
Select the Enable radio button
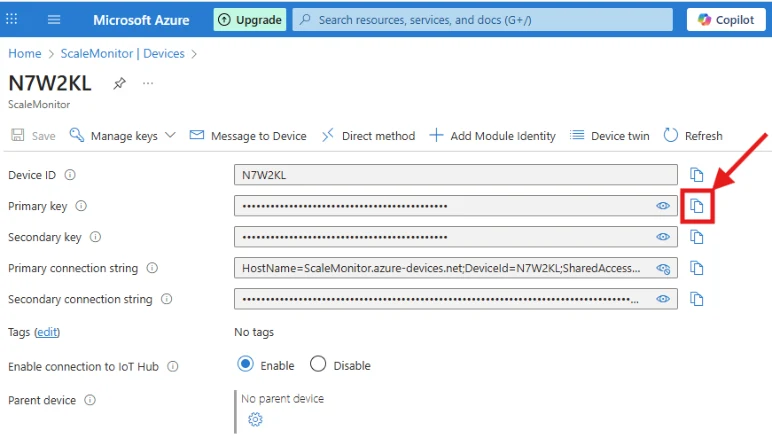click(x=245, y=364)
